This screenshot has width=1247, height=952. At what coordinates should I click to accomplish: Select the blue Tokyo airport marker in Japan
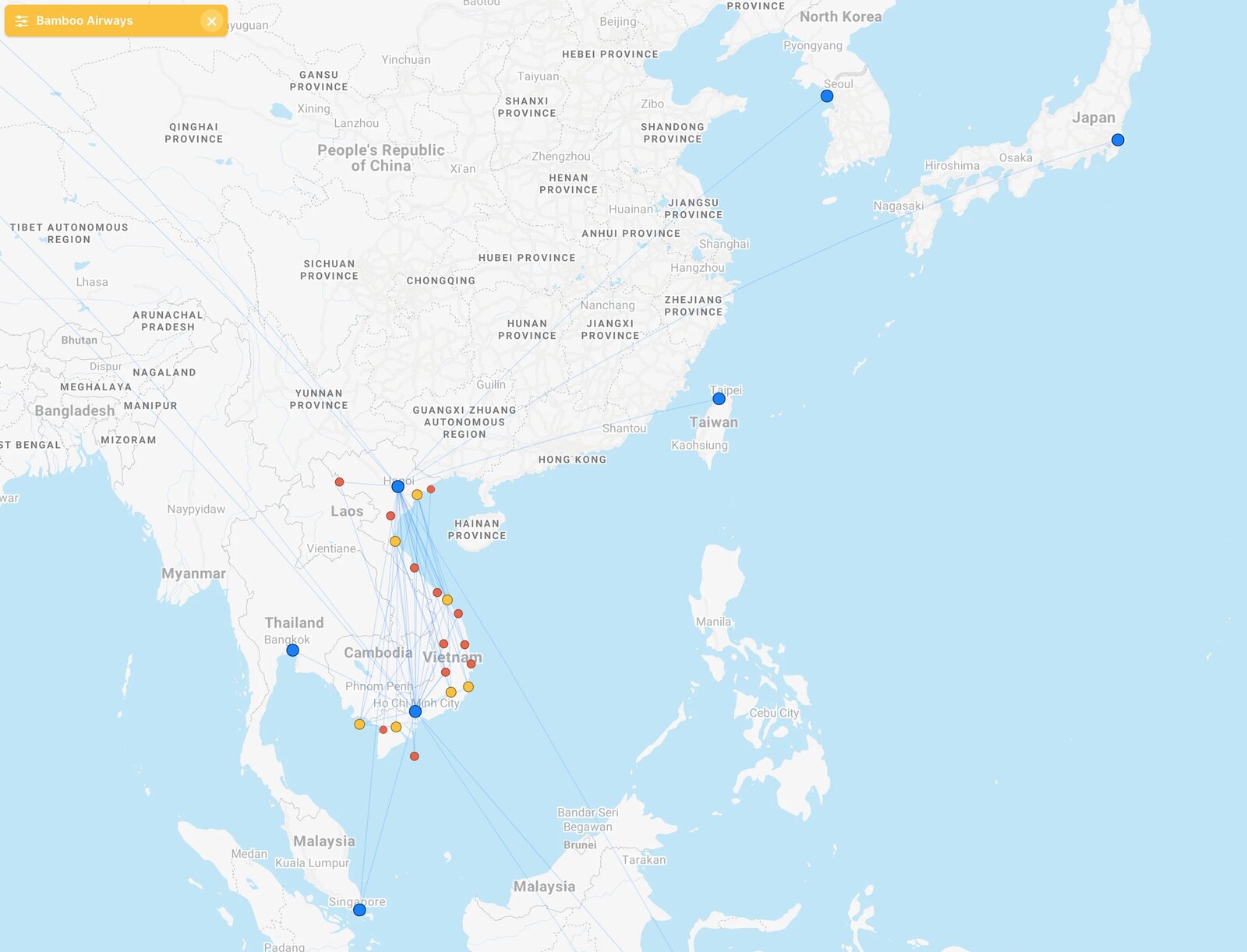coord(1118,140)
